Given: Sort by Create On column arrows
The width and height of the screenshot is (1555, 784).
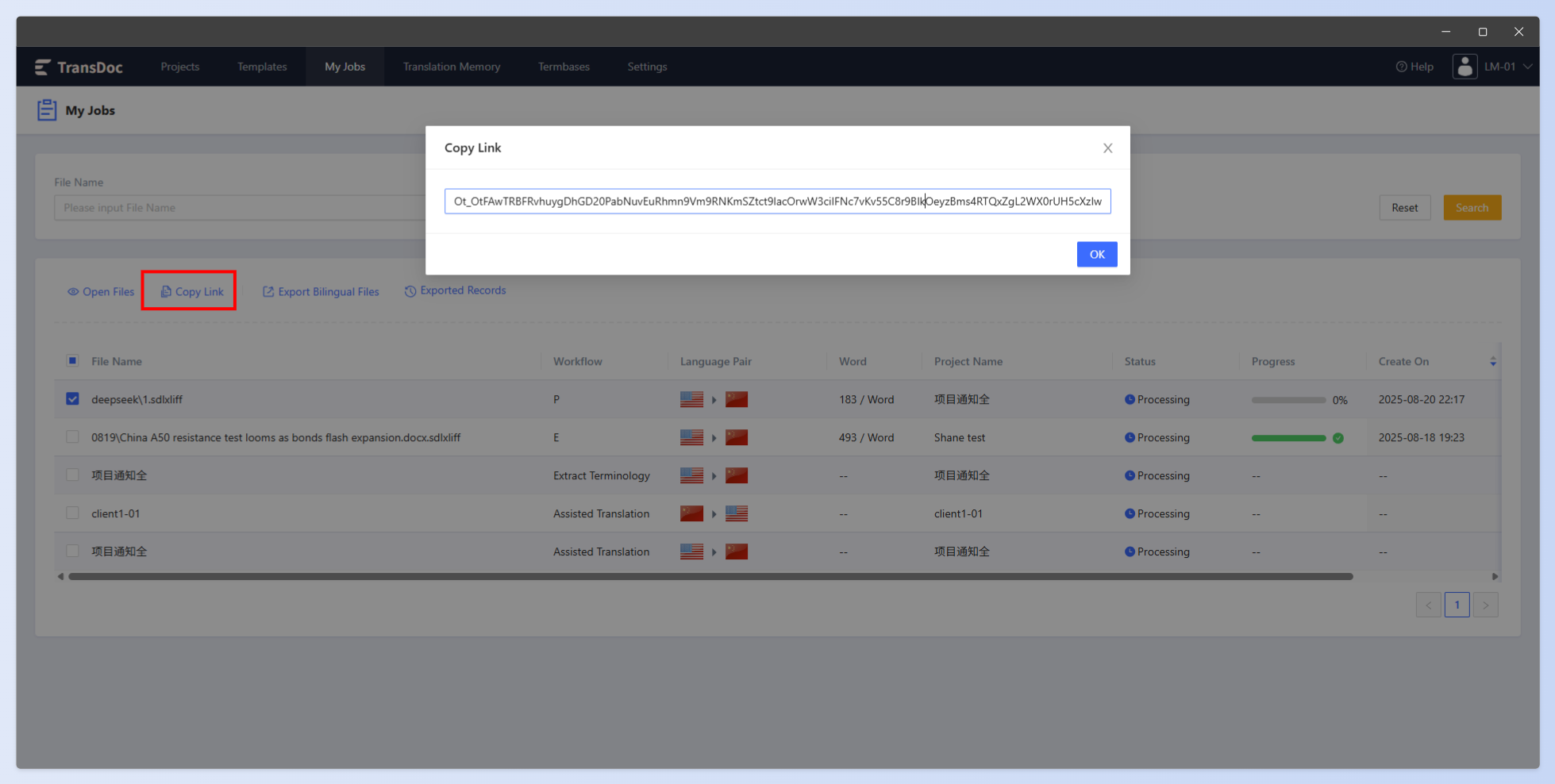Looking at the screenshot, I should 1493,361.
